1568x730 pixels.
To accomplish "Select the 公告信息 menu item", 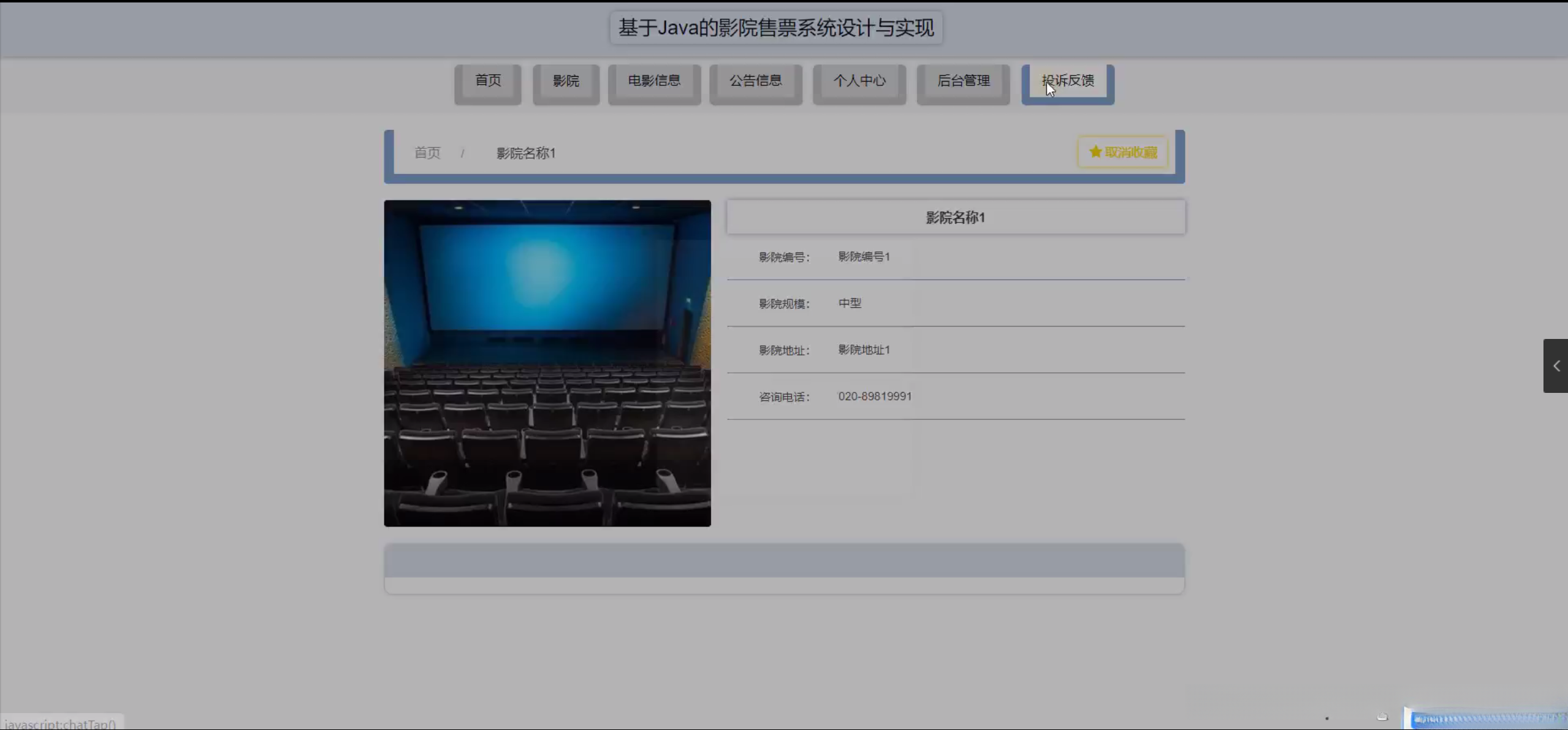I will (x=755, y=81).
